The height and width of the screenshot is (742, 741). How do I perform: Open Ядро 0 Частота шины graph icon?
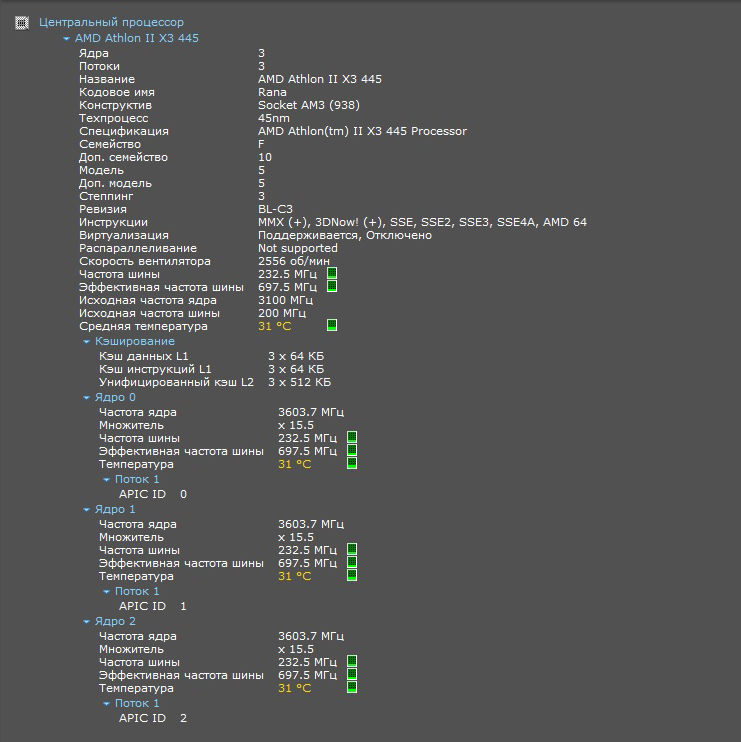coord(352,437)
